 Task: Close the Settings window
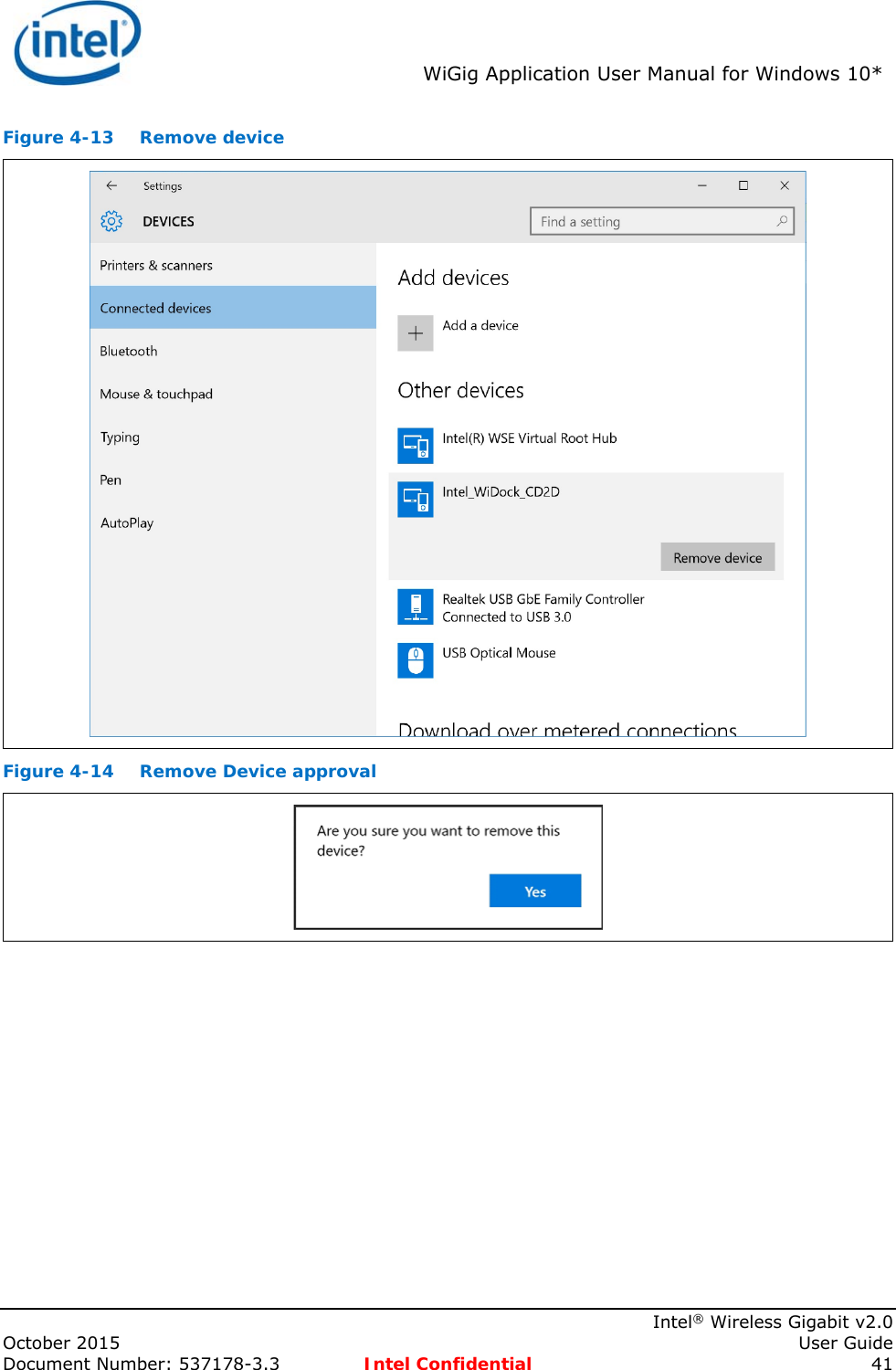(785, 185)
